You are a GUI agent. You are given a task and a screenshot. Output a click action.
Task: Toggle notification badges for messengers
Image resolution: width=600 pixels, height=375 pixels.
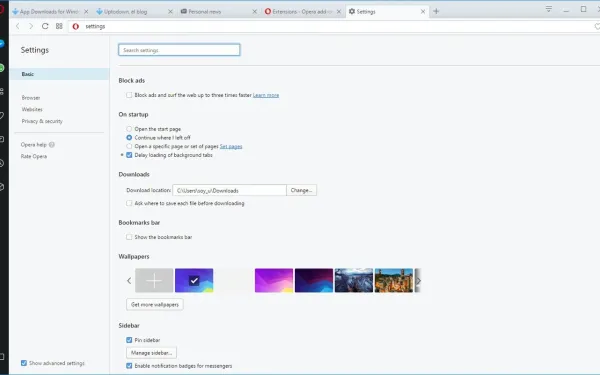click(129, 366)
